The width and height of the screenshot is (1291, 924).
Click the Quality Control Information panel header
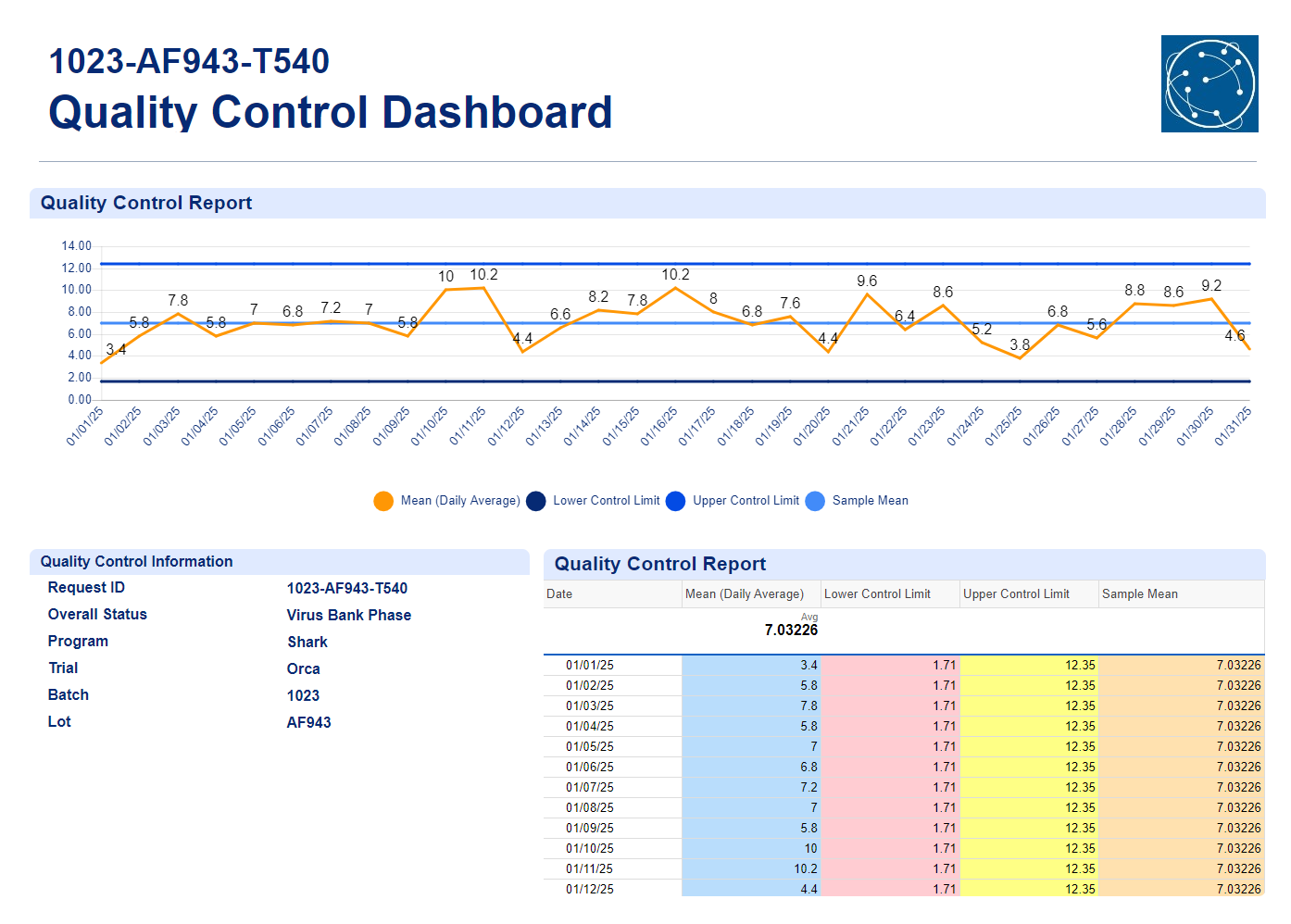[137, 562]
